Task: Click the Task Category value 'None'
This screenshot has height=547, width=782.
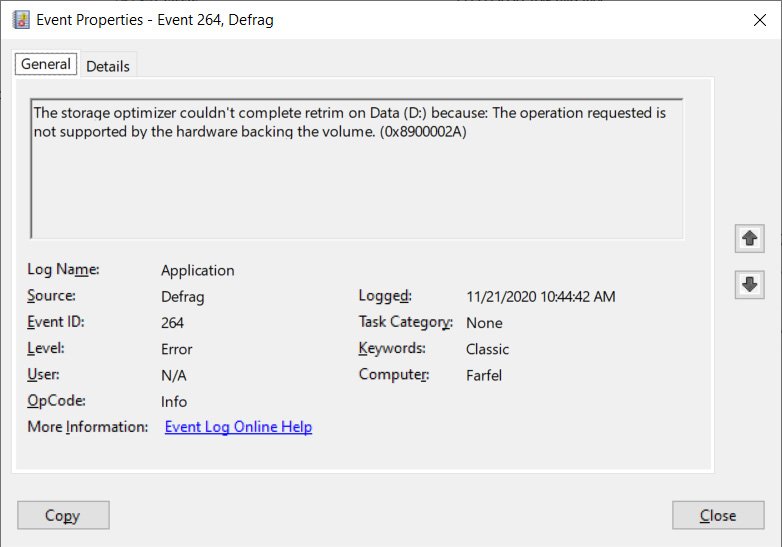Action: 484,323
